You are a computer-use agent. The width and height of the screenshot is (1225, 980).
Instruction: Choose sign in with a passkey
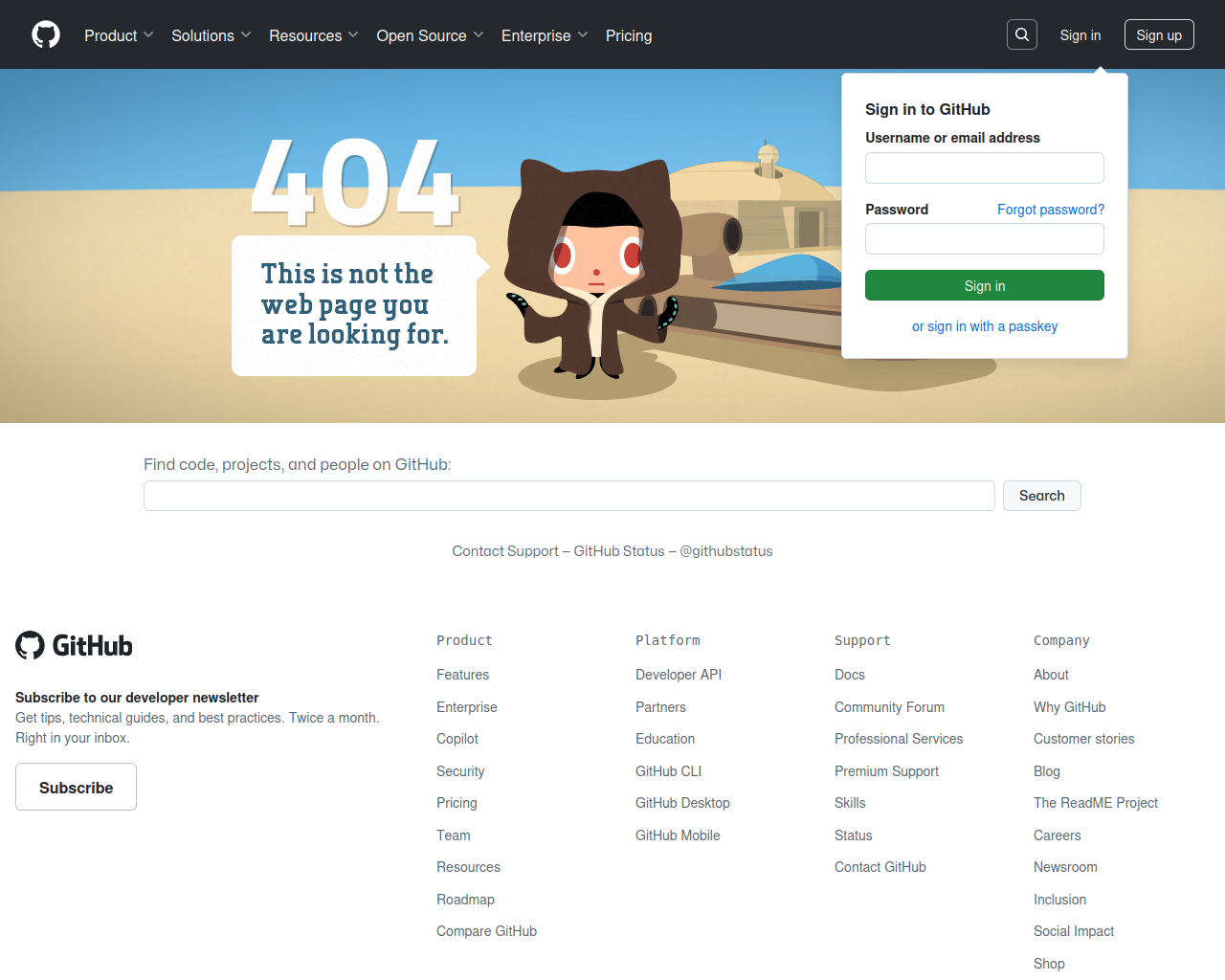point(985,326)
